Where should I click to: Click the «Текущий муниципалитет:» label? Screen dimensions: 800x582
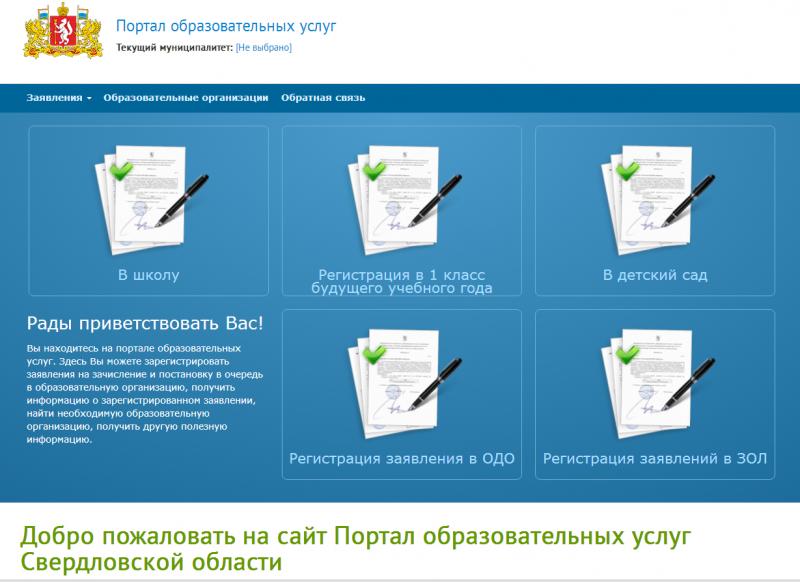pos(174,47)
